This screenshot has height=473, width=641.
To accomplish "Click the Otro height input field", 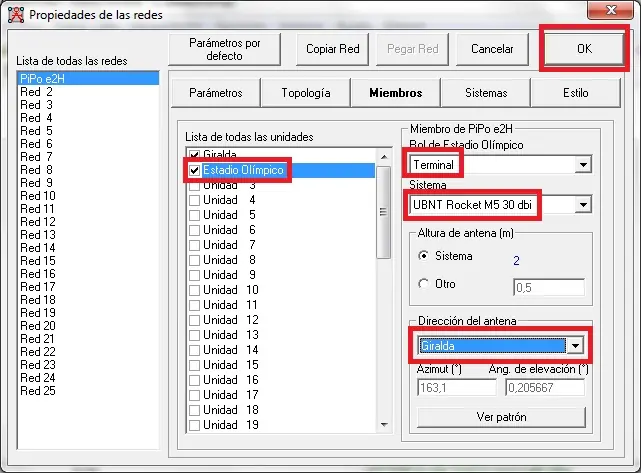I will pos(549,287).
